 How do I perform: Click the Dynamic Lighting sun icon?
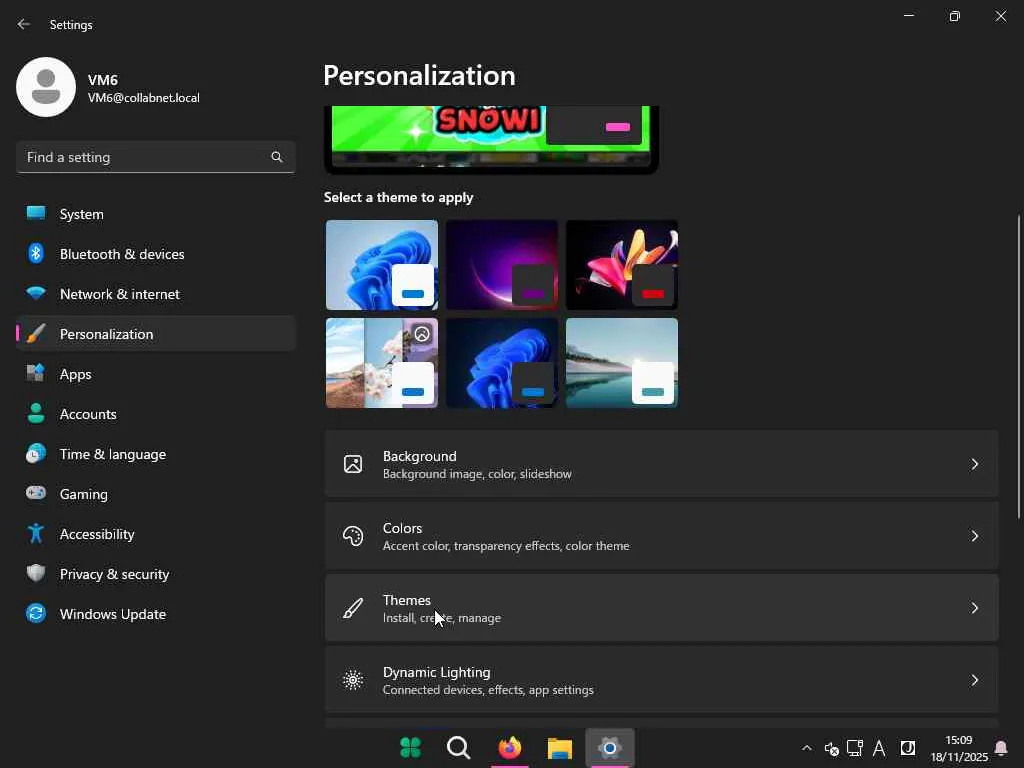point(353,680)
